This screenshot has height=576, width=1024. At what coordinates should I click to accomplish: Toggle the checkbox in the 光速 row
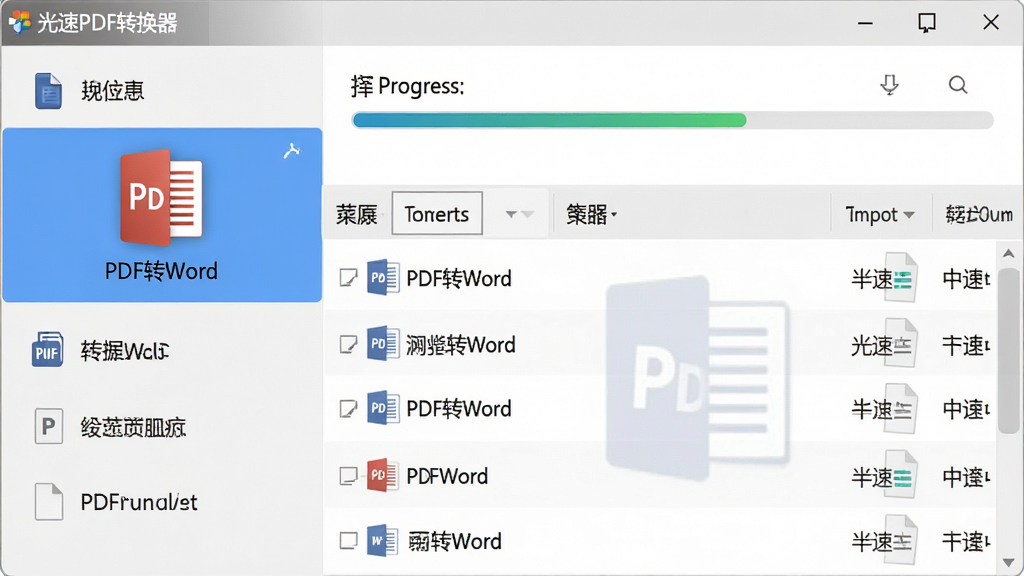[349, 344]
